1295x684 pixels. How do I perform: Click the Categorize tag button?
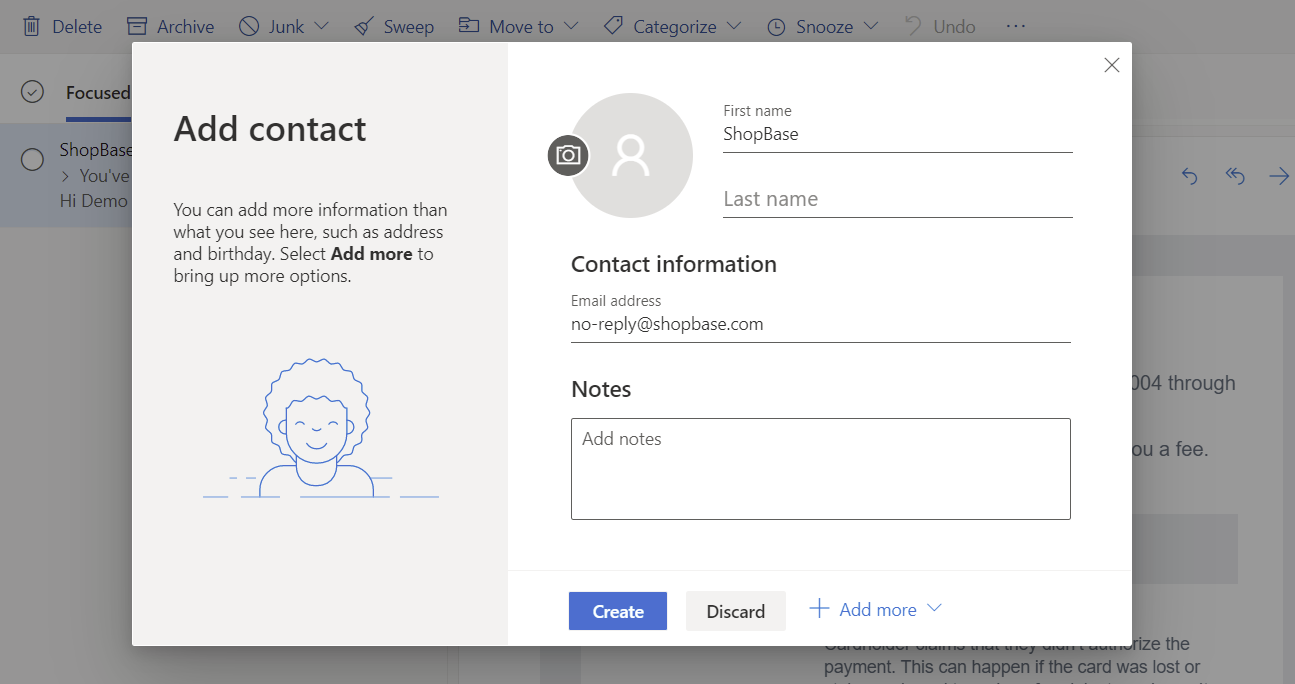pos(661,26)
